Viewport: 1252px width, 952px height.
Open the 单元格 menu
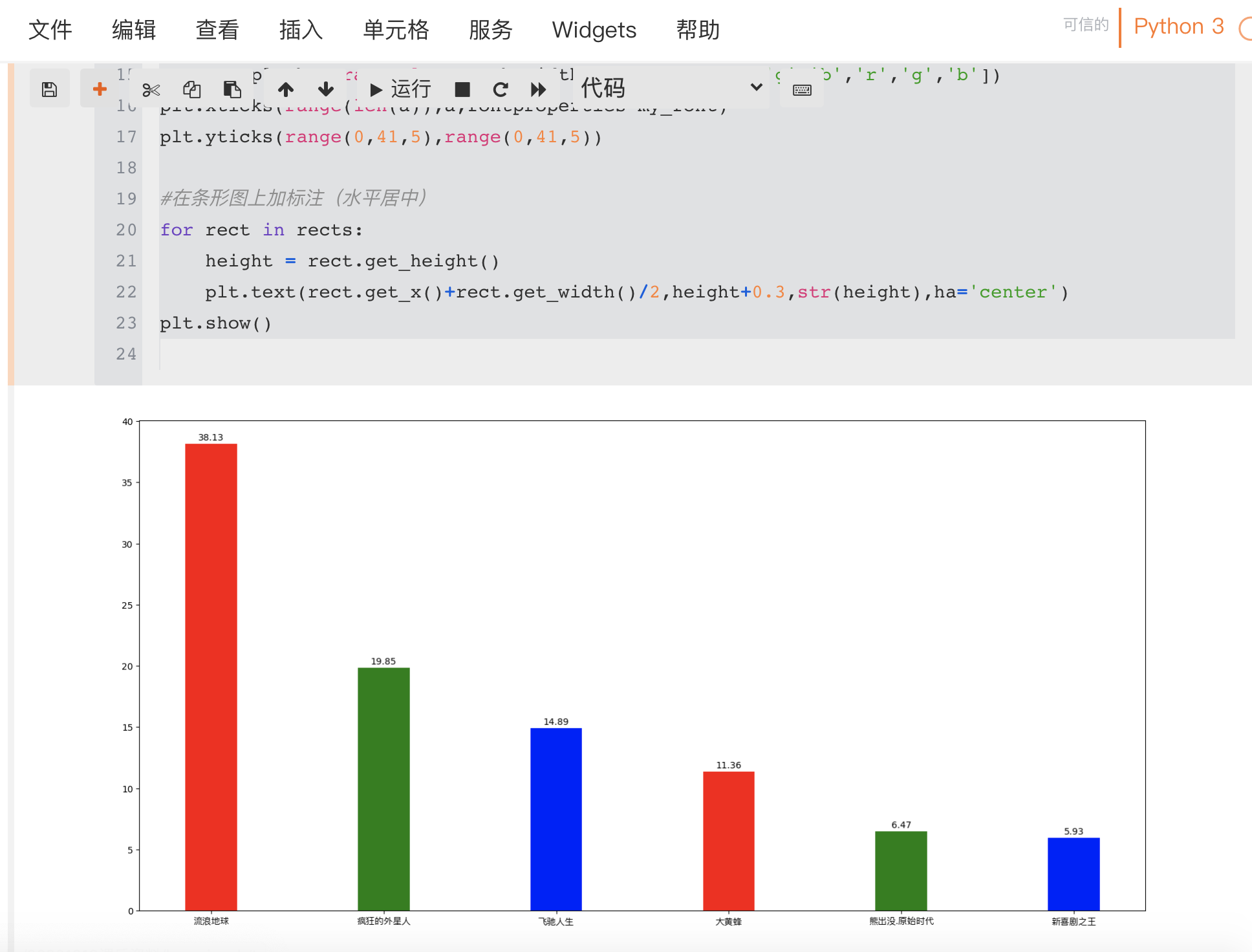click(x=396, y=30)
